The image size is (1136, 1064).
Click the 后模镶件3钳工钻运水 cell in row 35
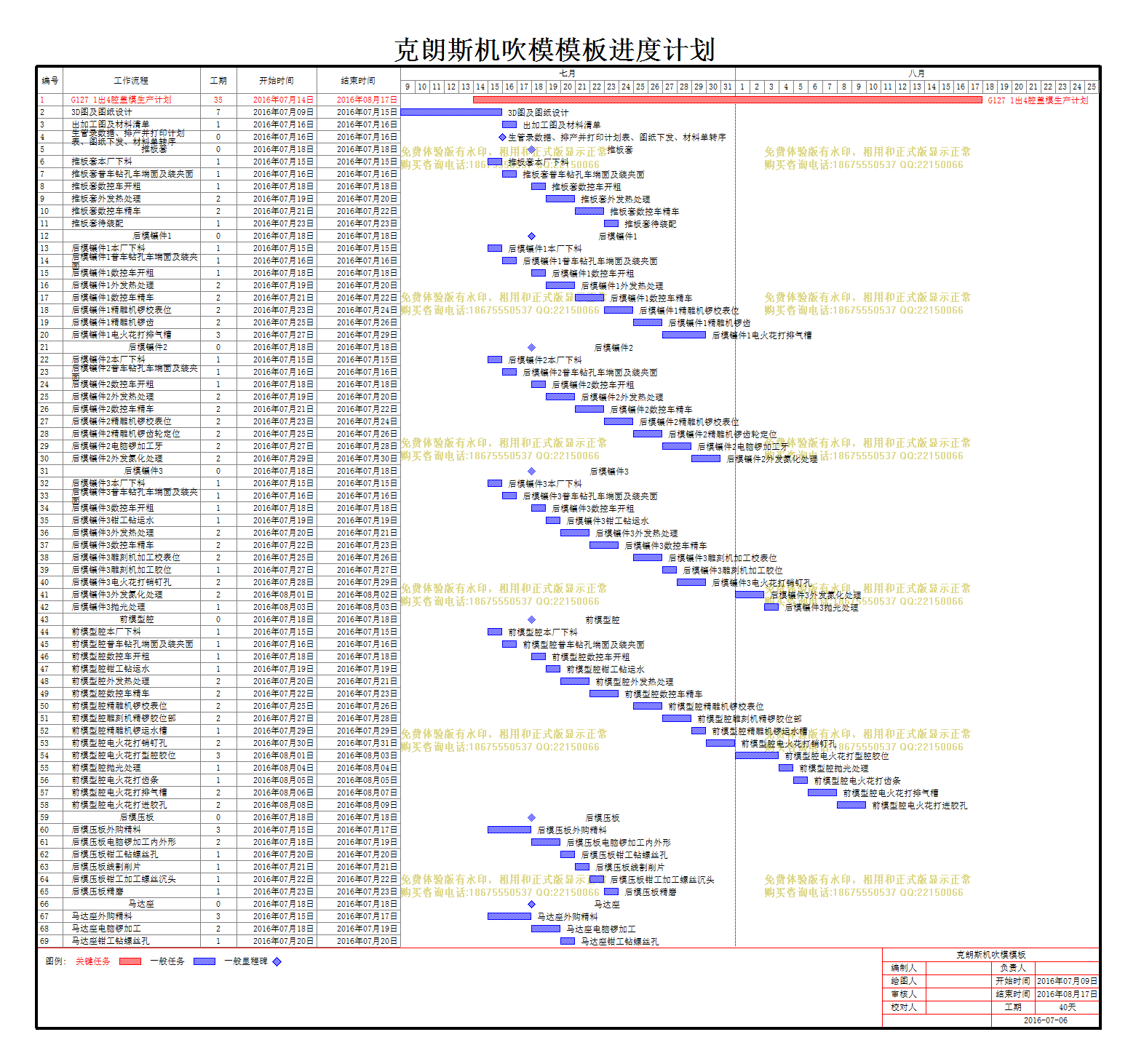pyautogui.click(x=131, y=520)
